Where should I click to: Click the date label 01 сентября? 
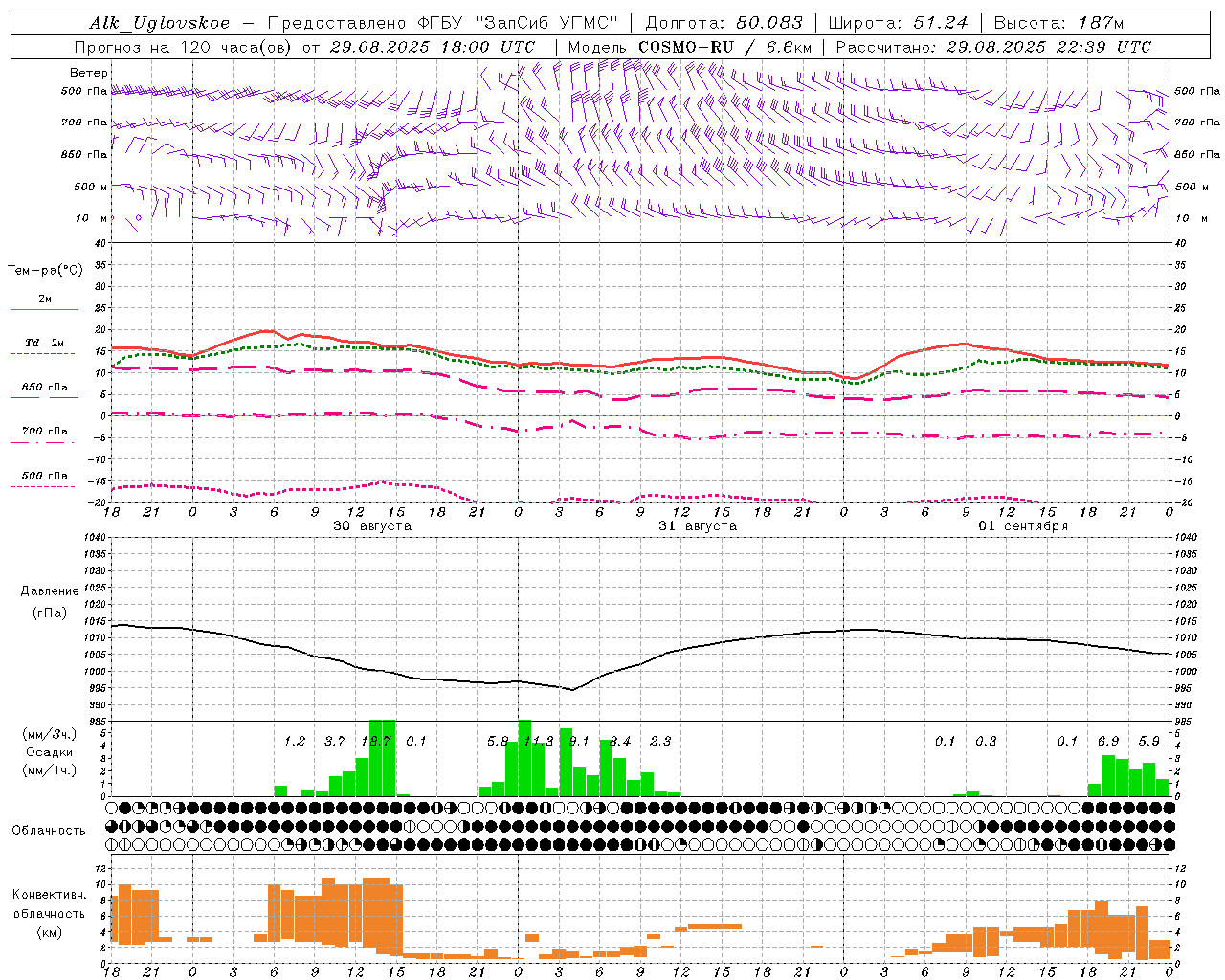(1023, 526)
